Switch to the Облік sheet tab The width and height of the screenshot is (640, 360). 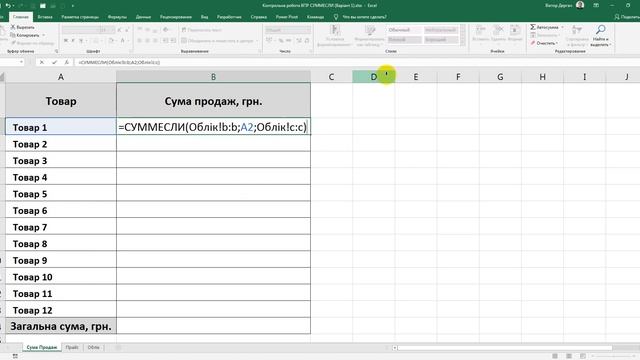(93, 347)
